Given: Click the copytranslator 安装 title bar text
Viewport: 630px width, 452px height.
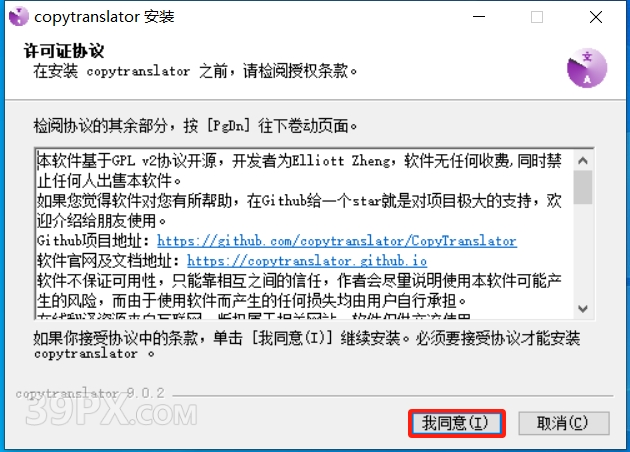Looking at the screenshot, I should click(x=104, y=17).
